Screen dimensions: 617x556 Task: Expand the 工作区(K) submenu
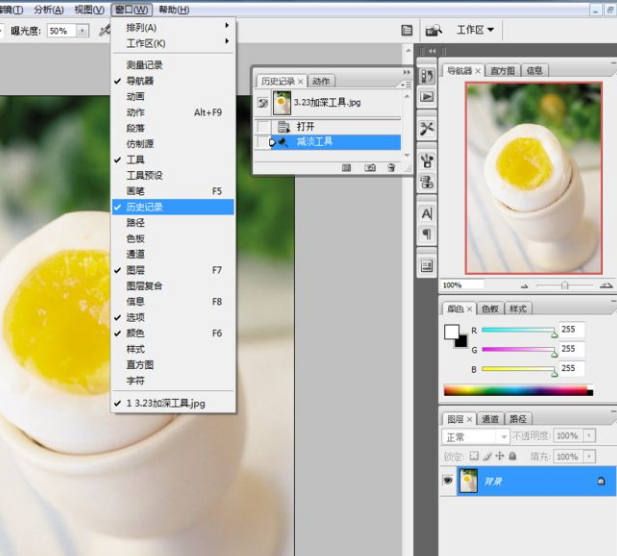pos(173,43)
